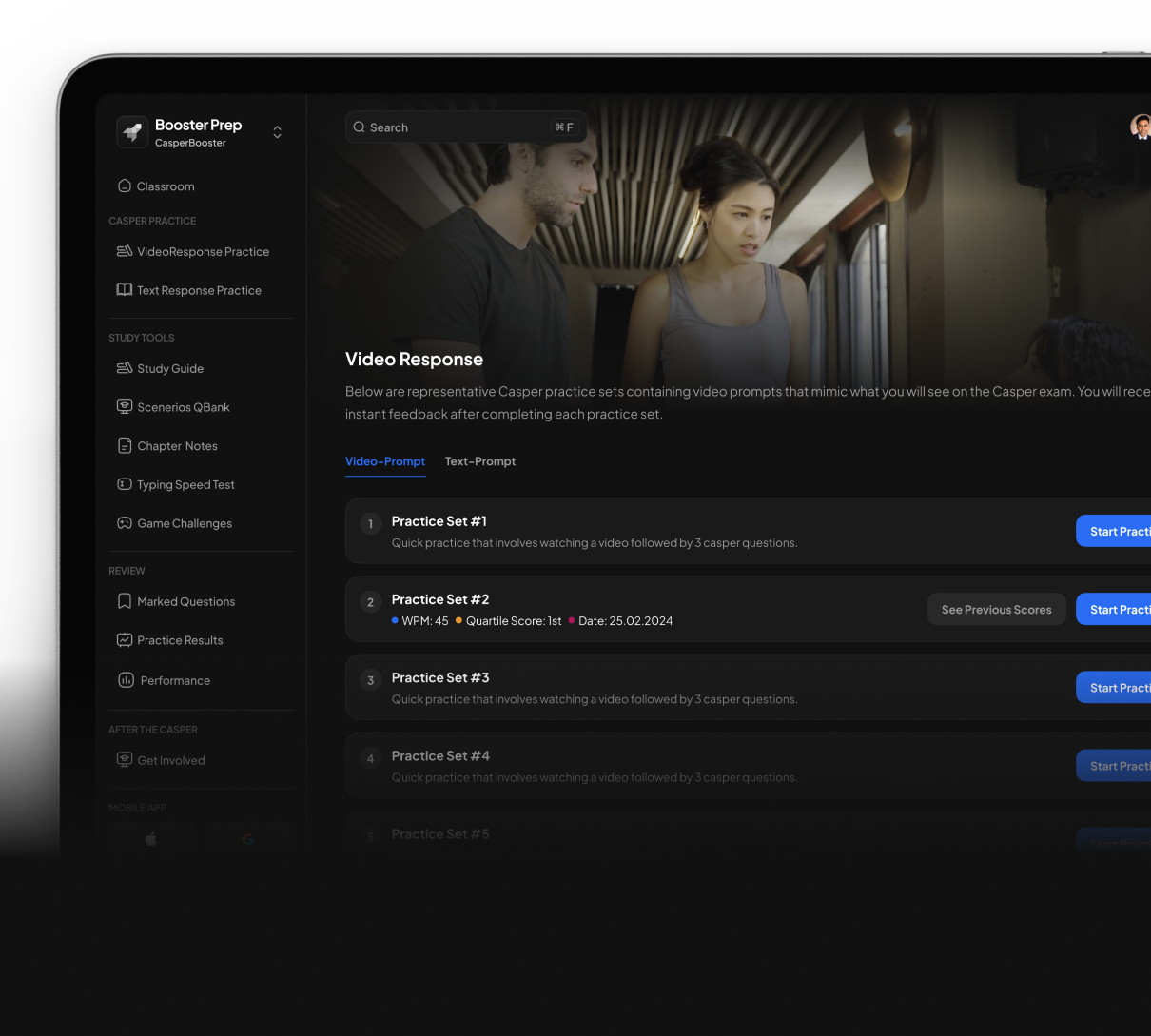Screen dimensions: 1151x1036
Task: Click the Chapter Notes document icon
Action: (x=124, y=445)
